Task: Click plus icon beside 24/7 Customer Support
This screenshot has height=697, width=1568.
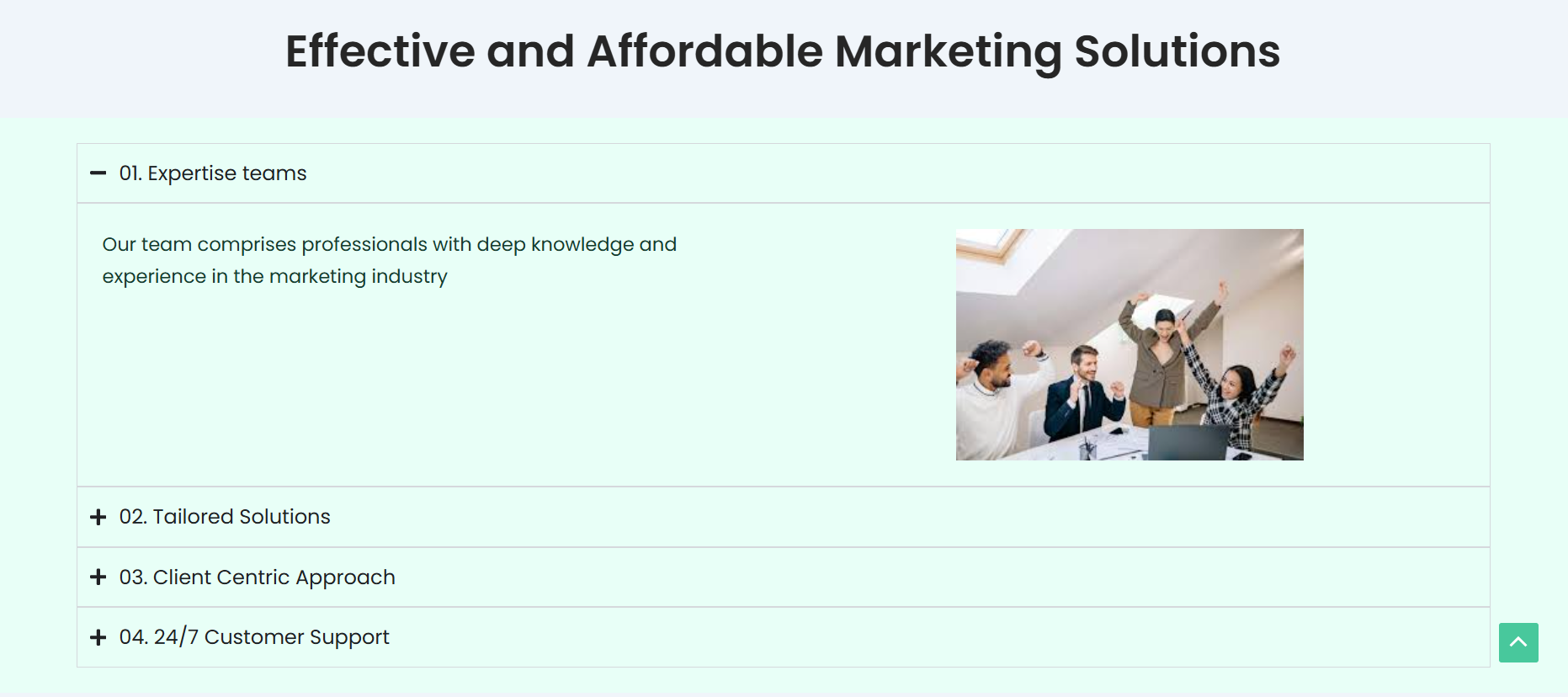Action: tap(98, 637)
